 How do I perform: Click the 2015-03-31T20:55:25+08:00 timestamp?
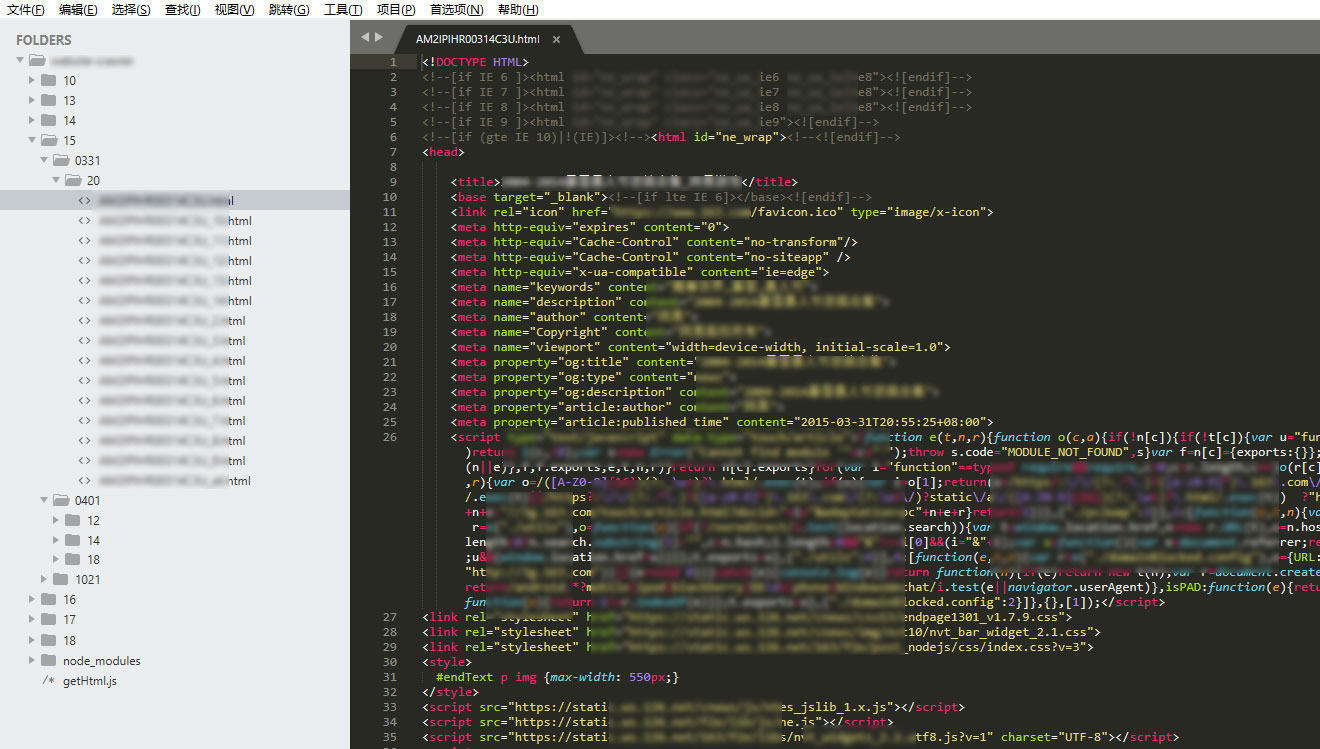[890, 422]
